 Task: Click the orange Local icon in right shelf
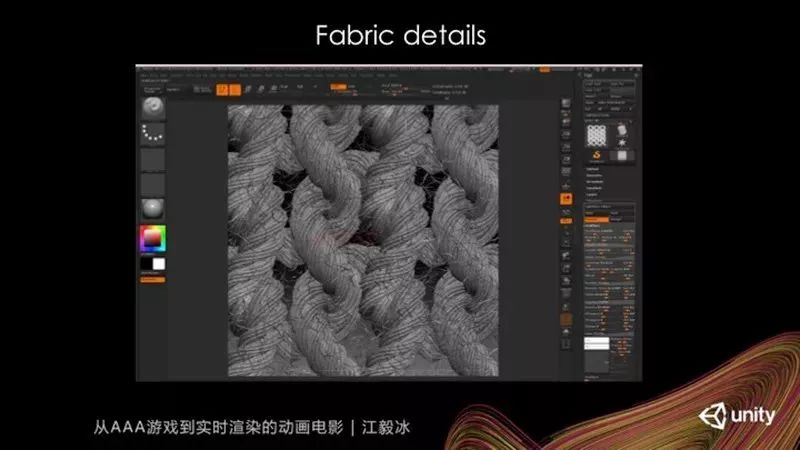[566, 198]
